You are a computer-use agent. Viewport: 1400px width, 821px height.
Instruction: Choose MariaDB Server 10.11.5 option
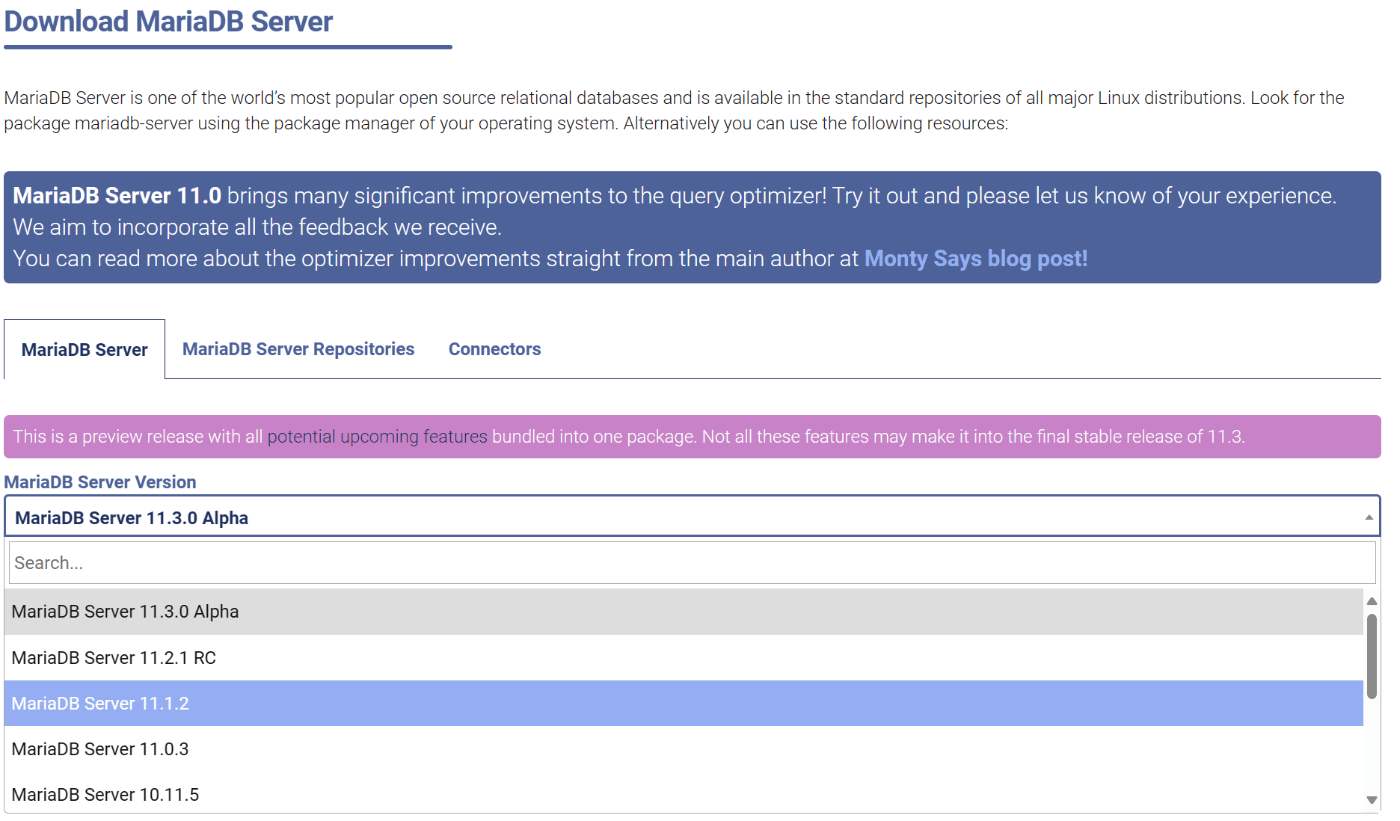[x=684, y=795]
